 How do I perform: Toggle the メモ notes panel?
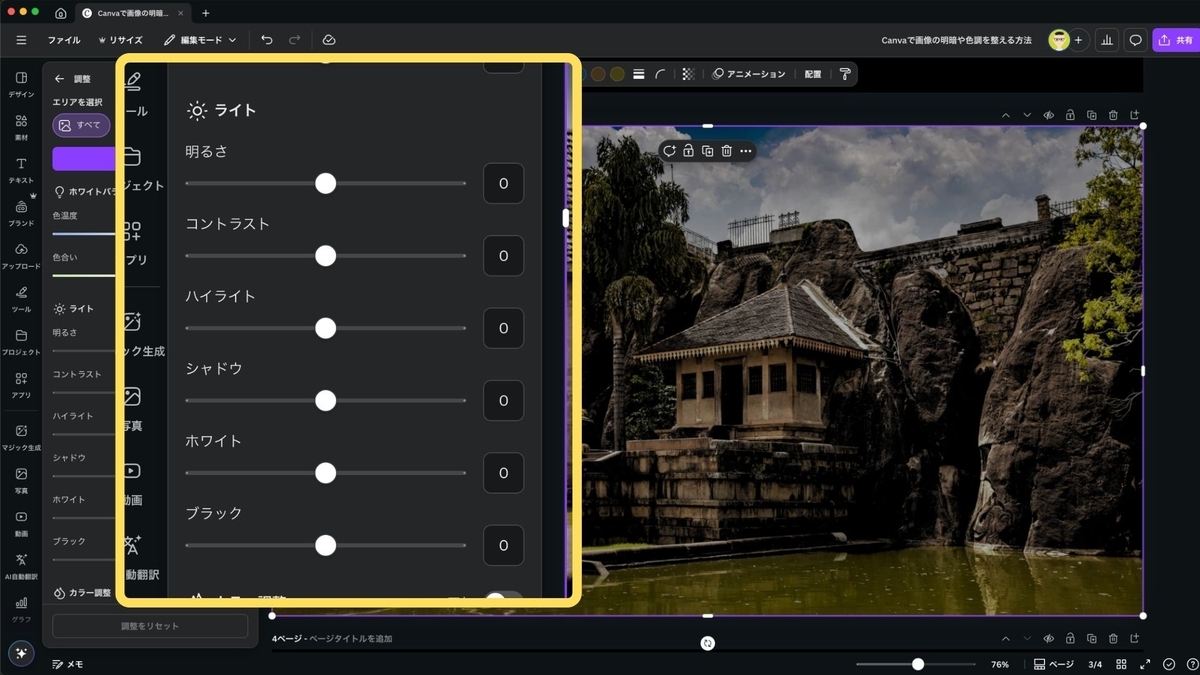tap(68, 664)
